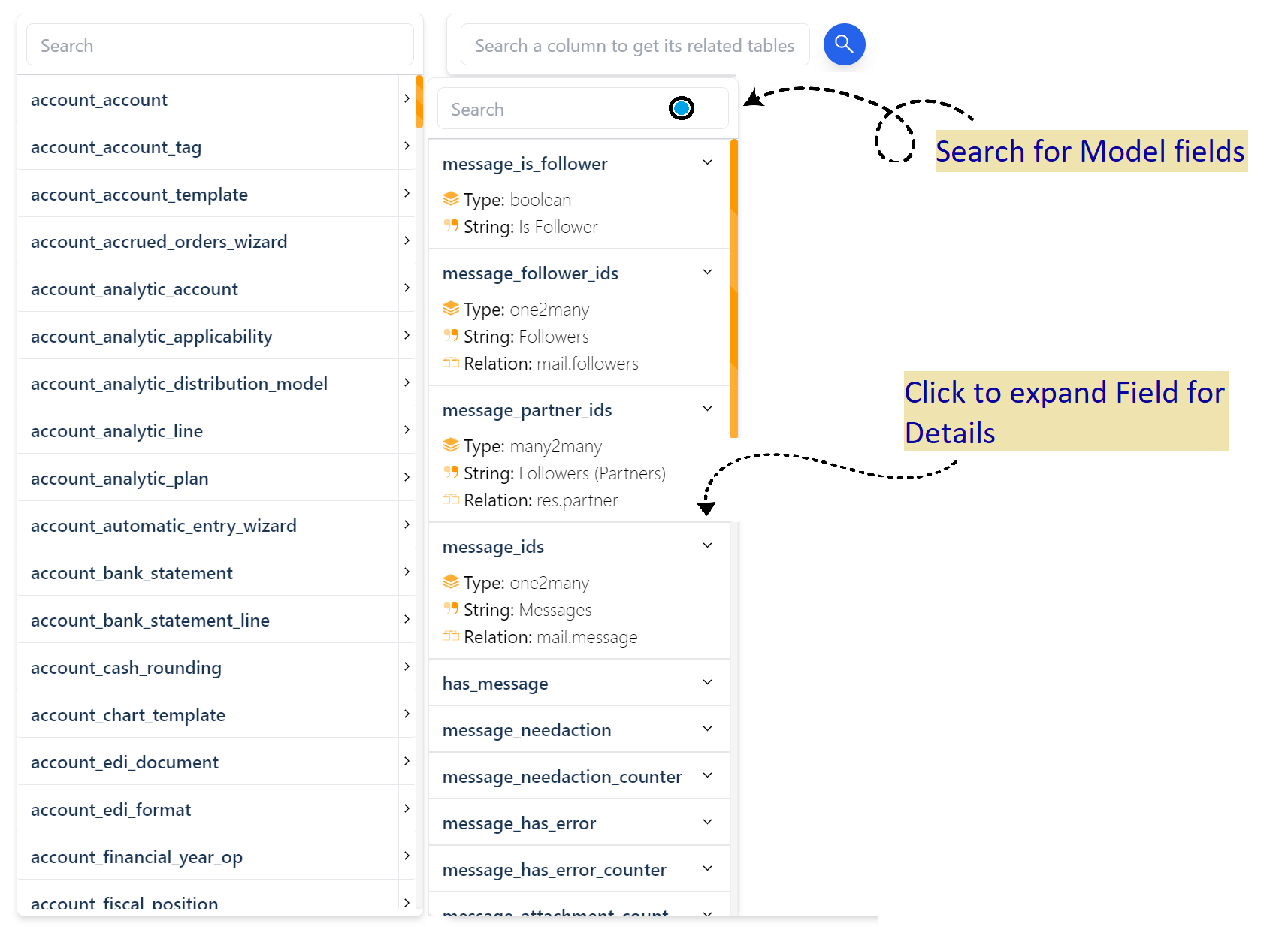Screen dimensions: 1288x927
Task: Focus the table list Search box
Action: pos(219,45)
